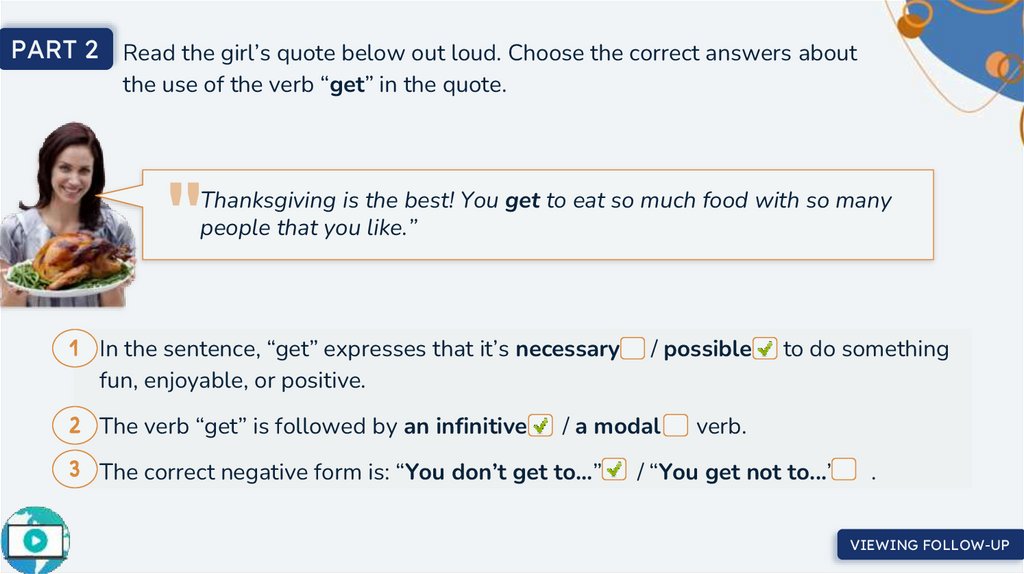
Task: Click the video player icon
Action: pyautogui.click(x=36, y=540)
